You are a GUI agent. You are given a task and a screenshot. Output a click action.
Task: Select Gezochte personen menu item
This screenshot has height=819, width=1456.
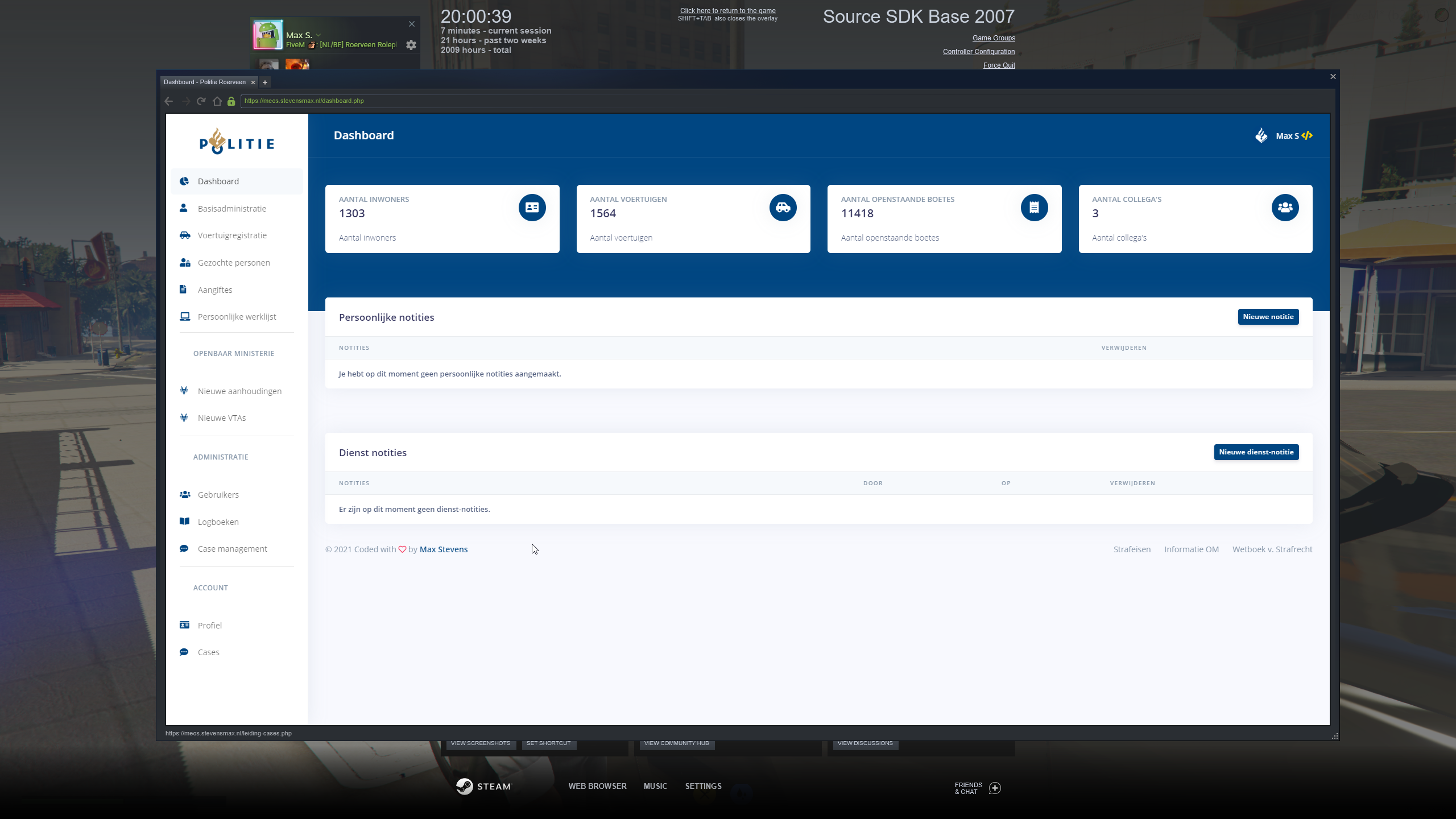coord(234,263)
